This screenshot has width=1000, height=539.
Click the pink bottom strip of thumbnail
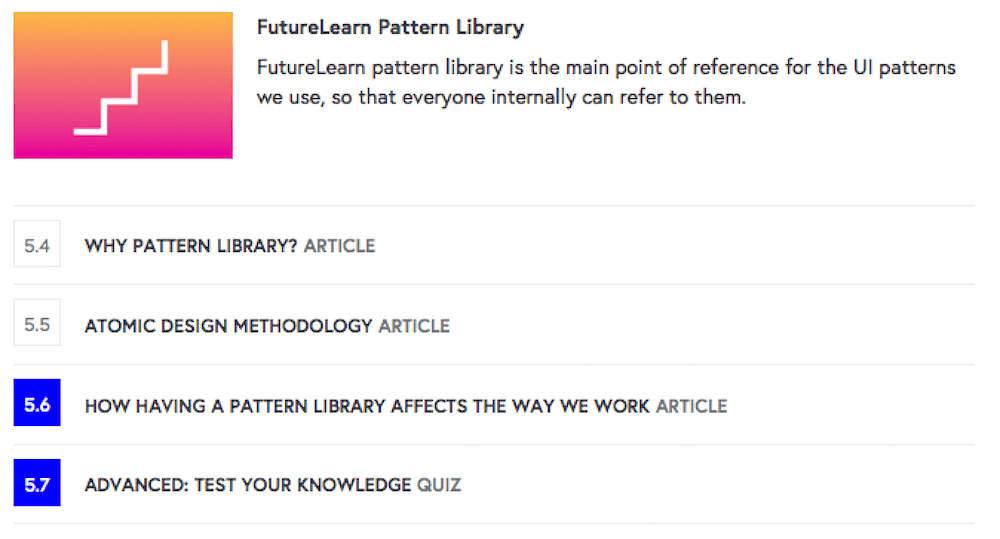122,148
